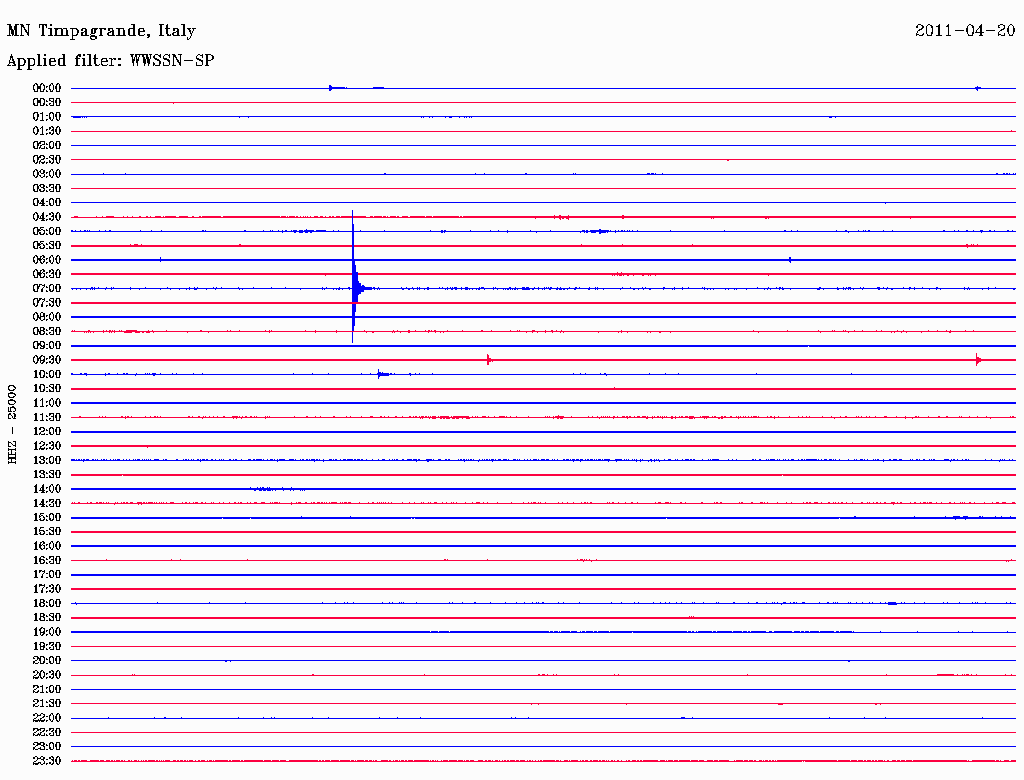Click the station title 'MN Timpagrande, Italy'
This screenshot has height=780, width=1024.
click(101, 31)
